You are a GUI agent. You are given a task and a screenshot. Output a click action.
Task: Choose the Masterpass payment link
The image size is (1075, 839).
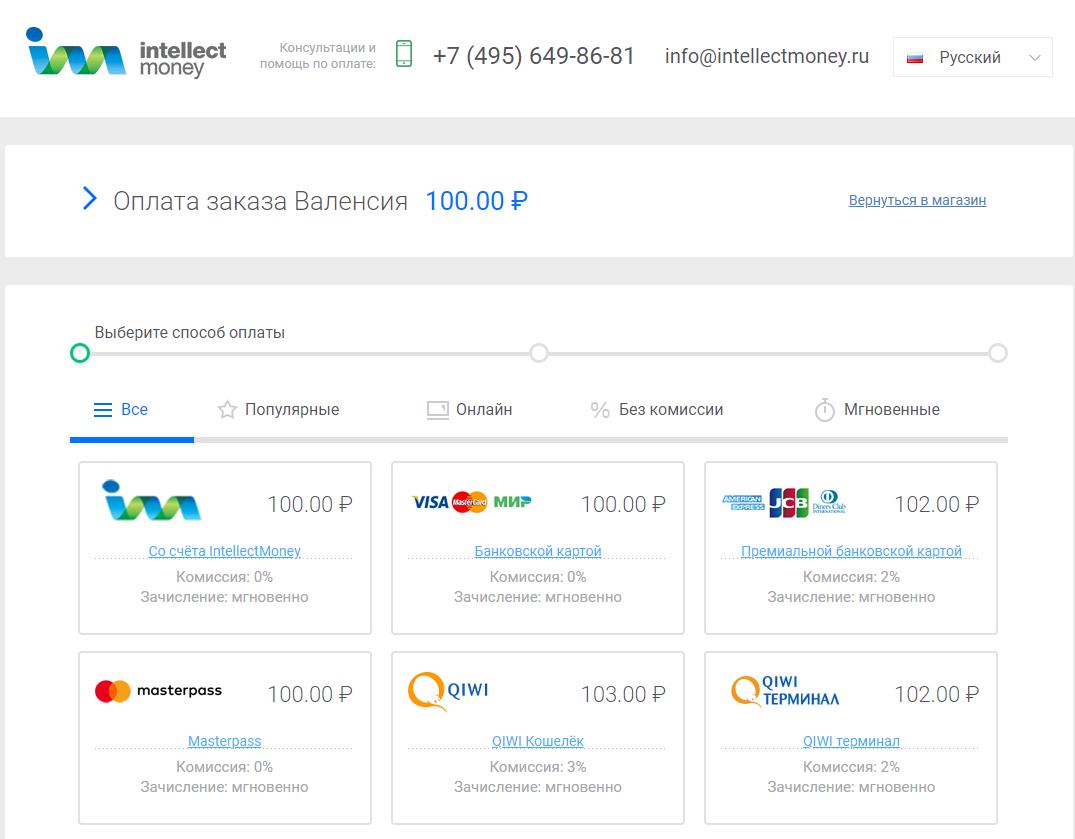pyautogui.click(x=225, y=741)
